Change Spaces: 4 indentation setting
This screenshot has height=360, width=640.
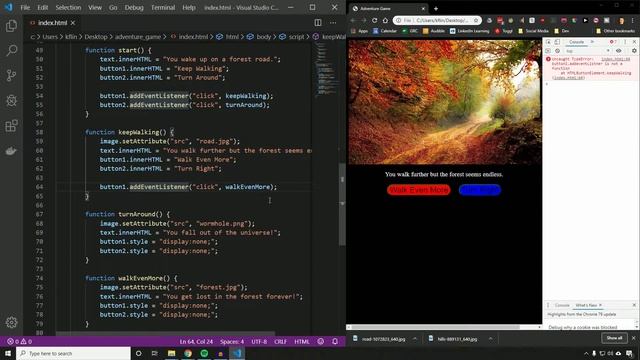[x=232, y=341]
